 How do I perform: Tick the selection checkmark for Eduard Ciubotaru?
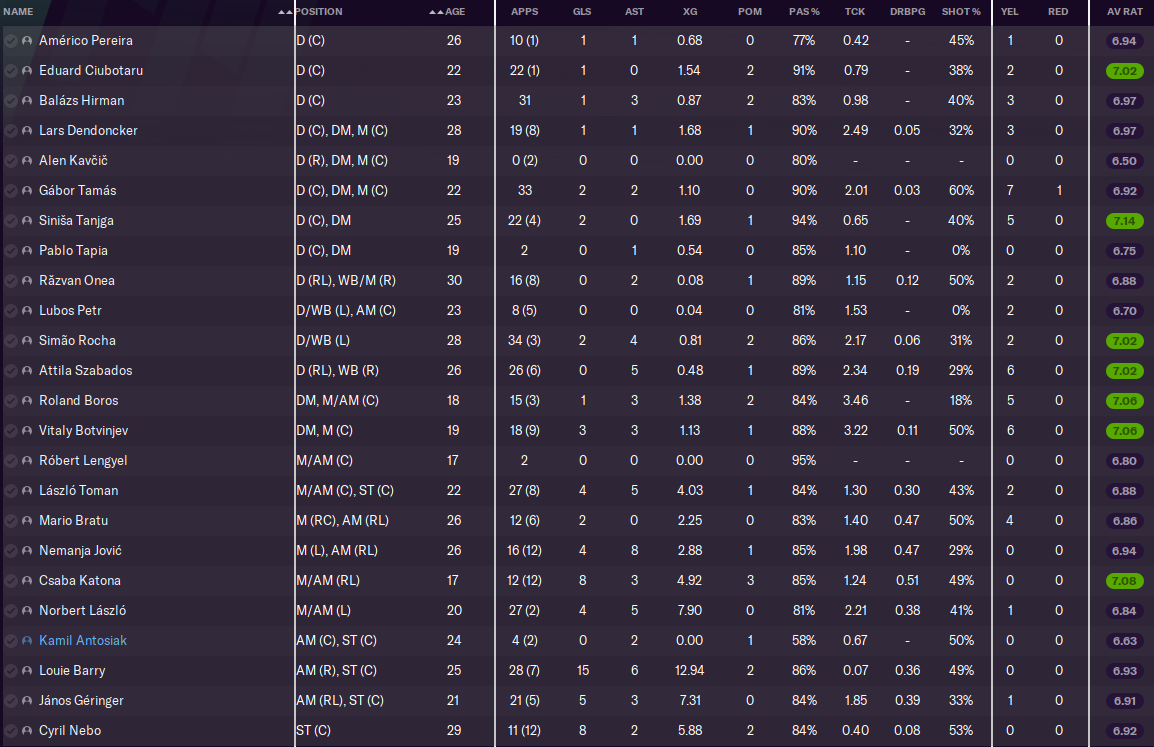(10, 71)
